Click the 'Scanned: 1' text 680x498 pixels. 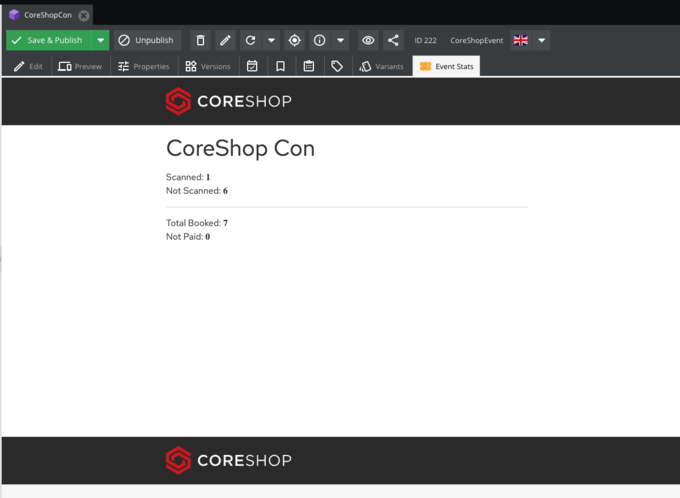pyautogui.click(x=188, y=177)
